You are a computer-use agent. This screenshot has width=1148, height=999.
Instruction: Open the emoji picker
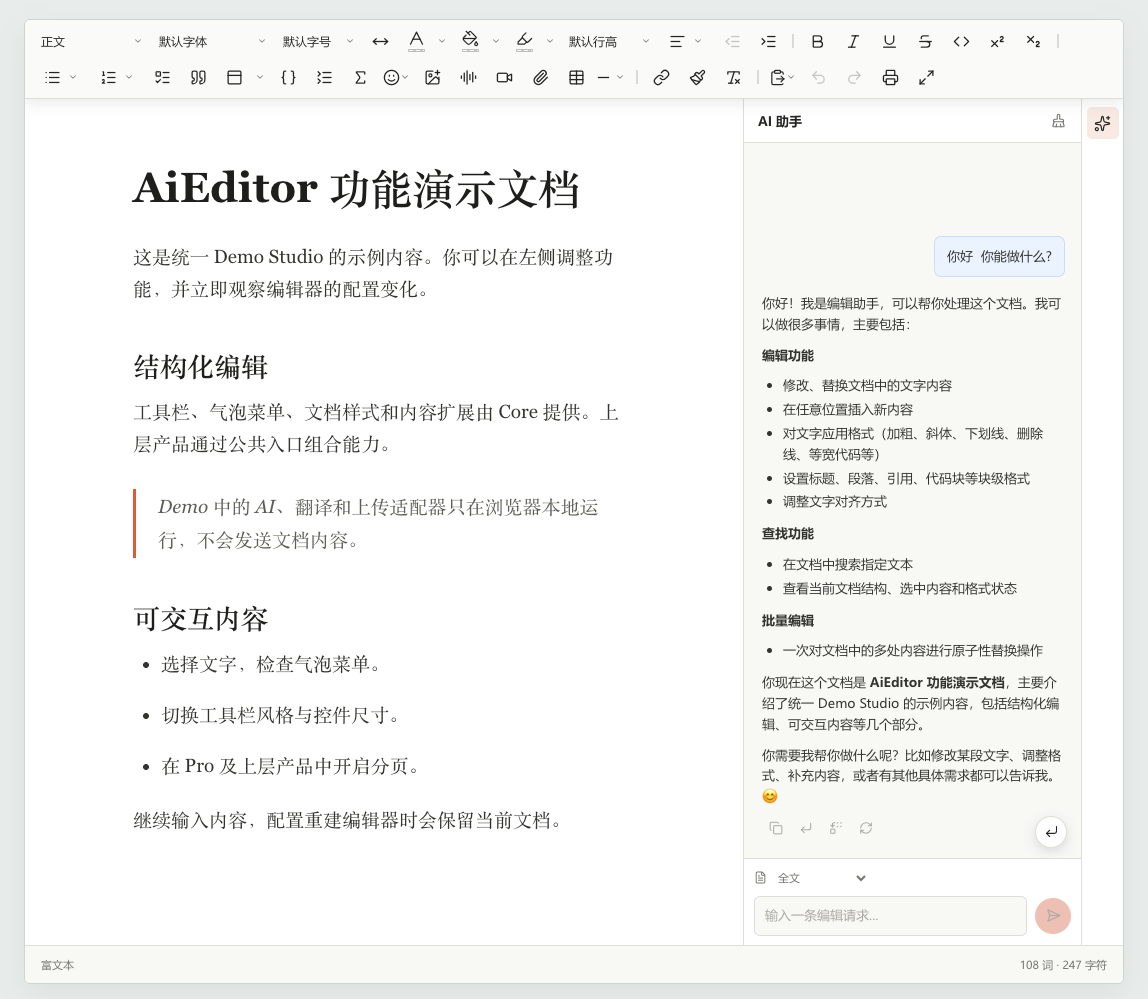392,78
